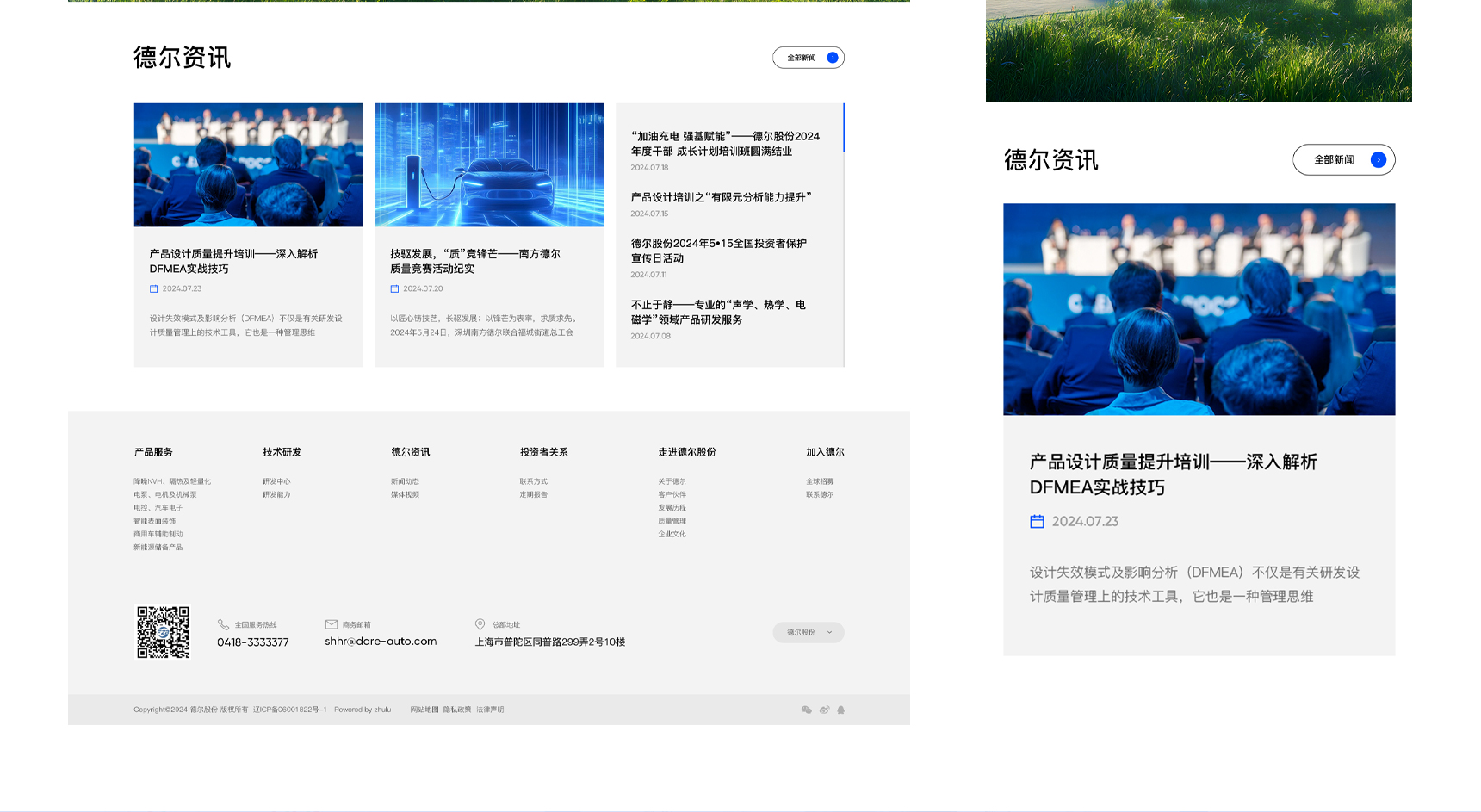Click the 走进德尔股份 footer heading
The width and height of the screenshot is (1481, 812).
686,452
